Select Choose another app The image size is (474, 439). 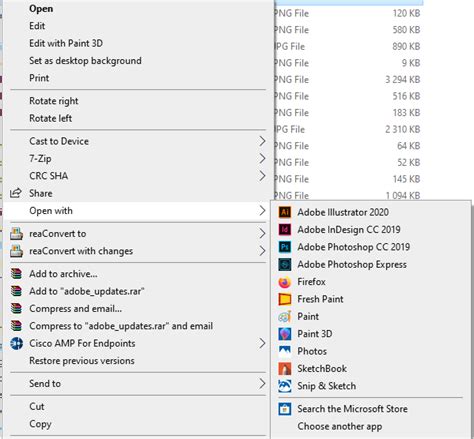pyautogui.click(x=340, y=426)
